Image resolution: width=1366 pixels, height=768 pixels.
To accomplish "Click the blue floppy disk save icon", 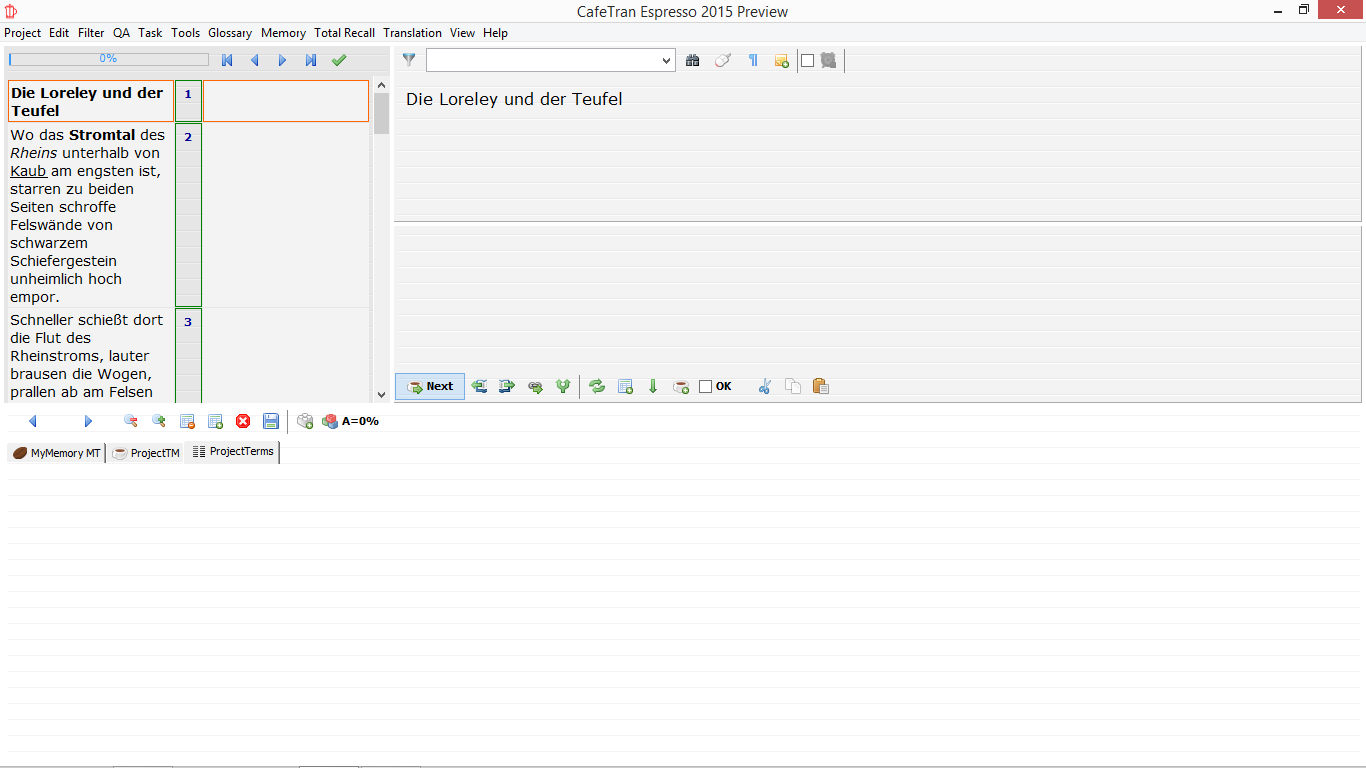I will point(271,421).
